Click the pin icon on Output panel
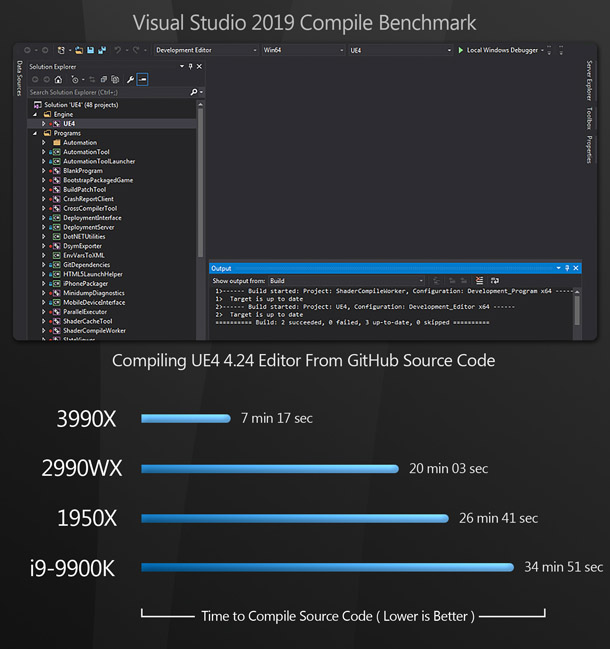610x649 pixels. [x=567, y=268]
